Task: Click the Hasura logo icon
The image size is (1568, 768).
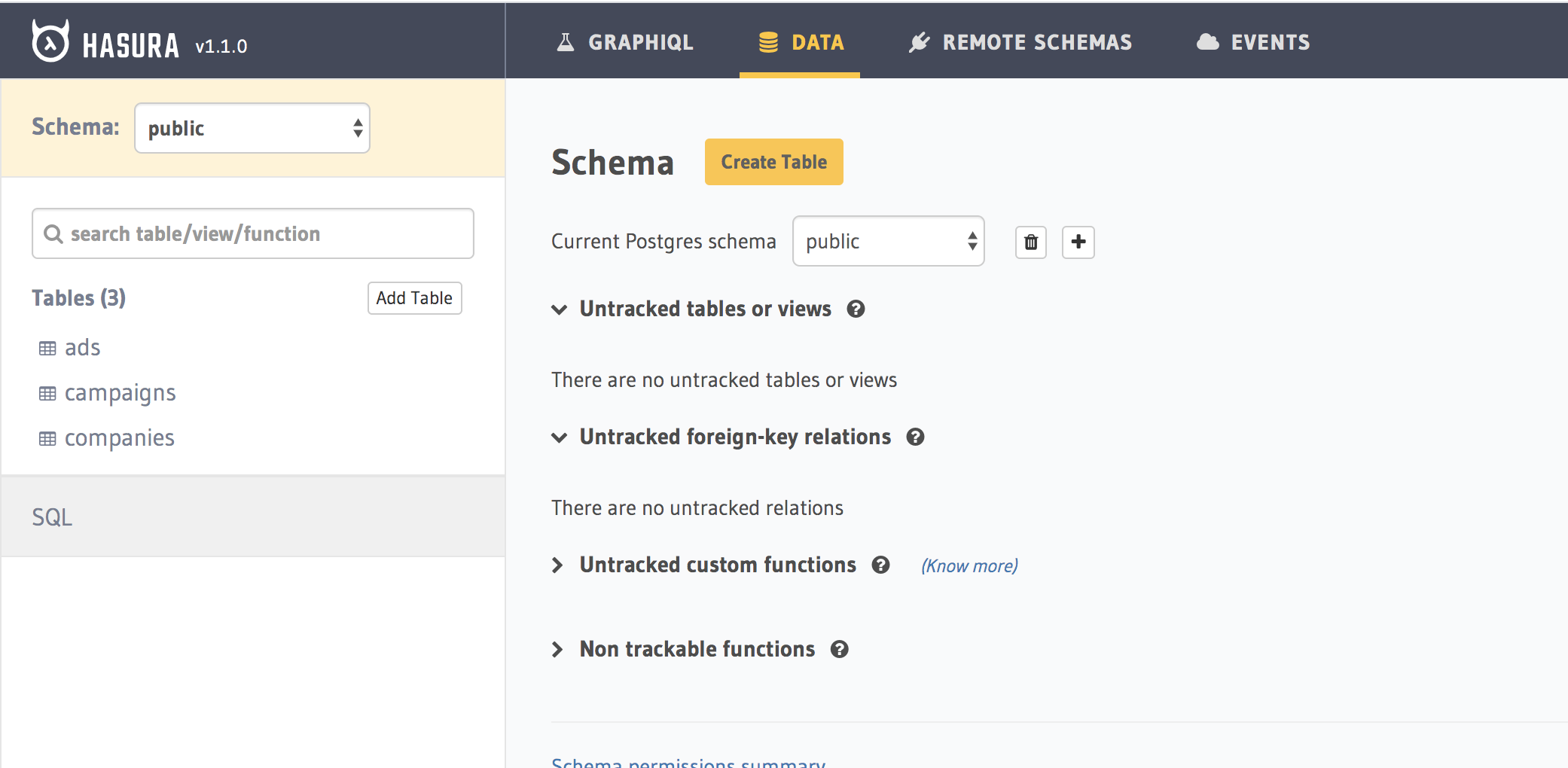Action: pyautogui.click(x=50, y=41)
